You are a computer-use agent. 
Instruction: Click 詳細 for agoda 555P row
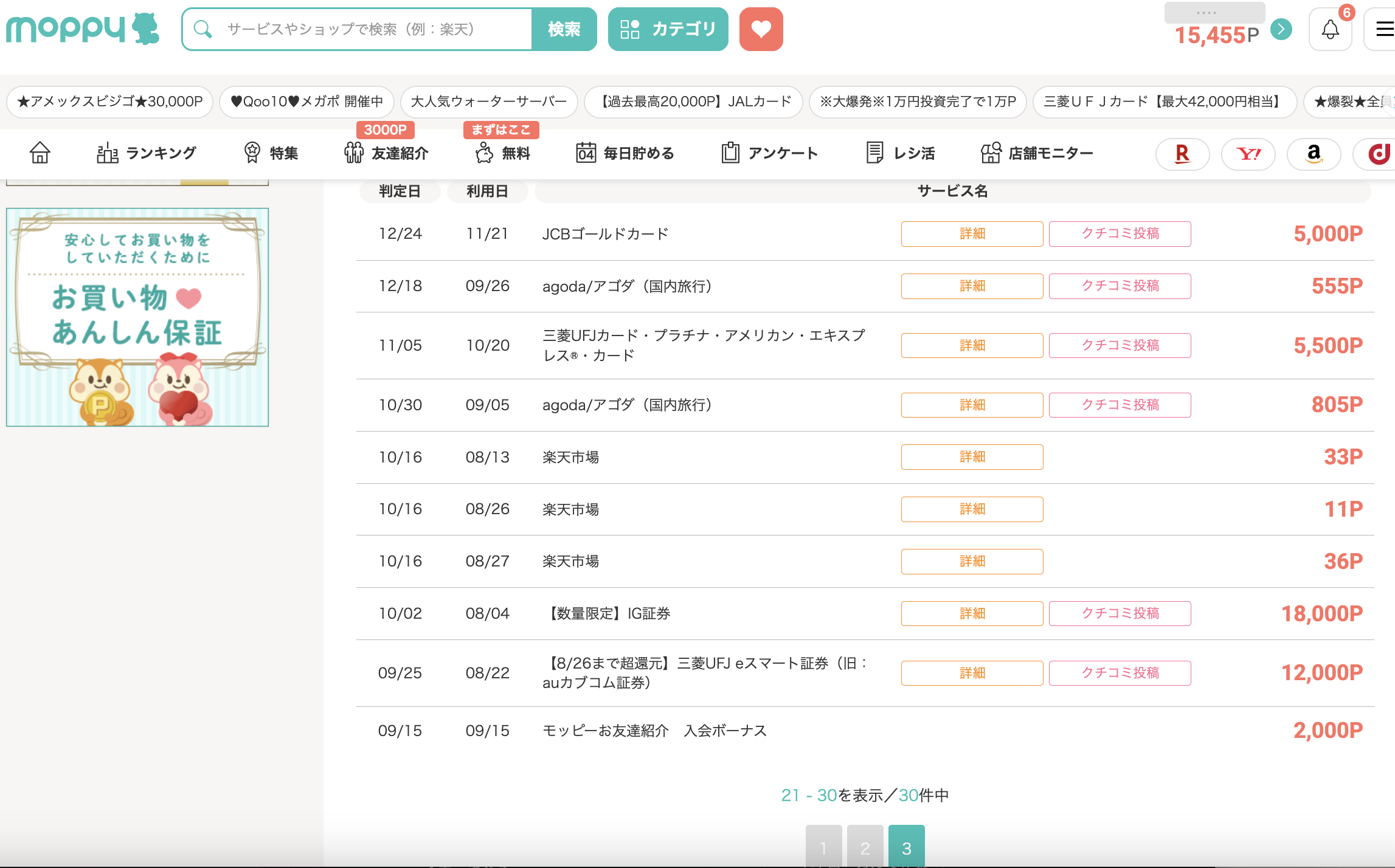point(972,286)
